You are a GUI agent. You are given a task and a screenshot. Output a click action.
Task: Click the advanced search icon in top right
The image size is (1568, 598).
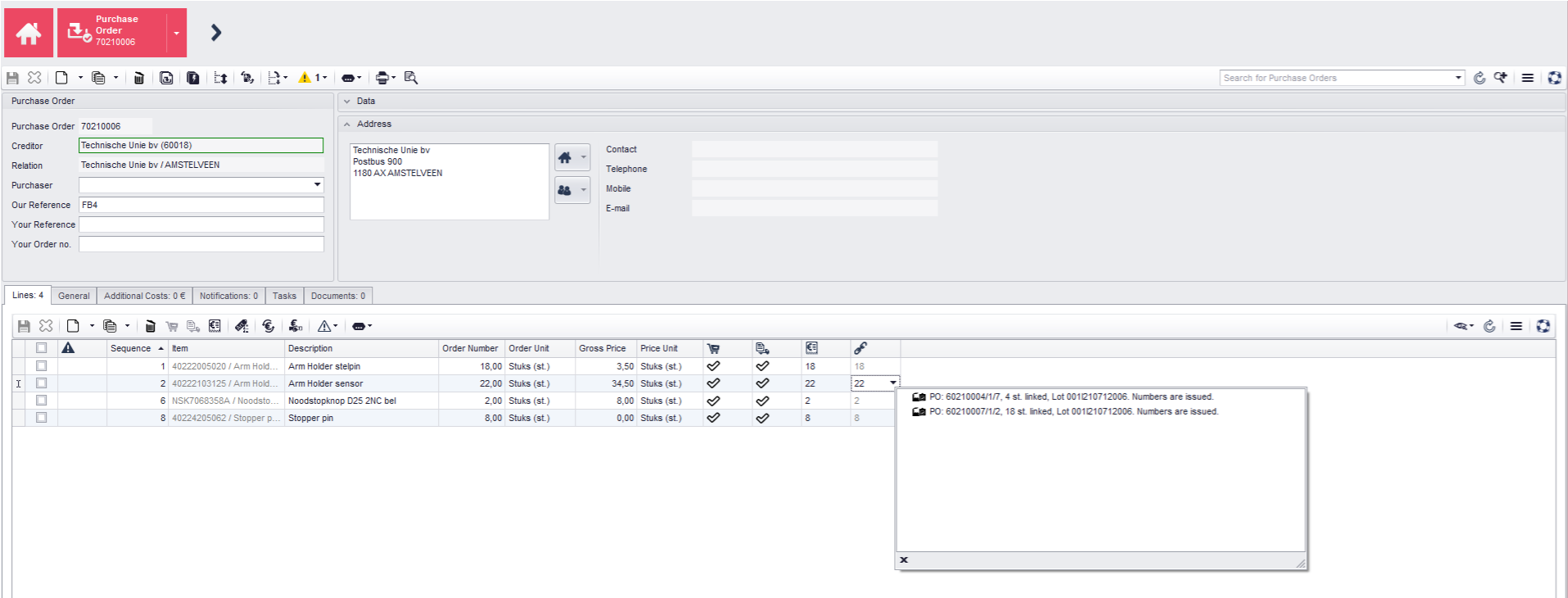(1500, 78)
